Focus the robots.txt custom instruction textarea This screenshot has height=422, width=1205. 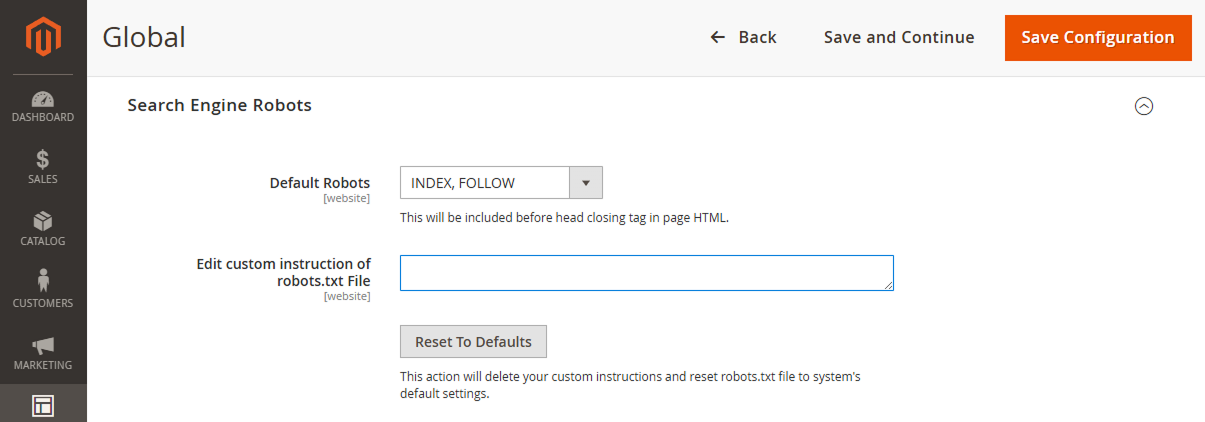[647, 273]
